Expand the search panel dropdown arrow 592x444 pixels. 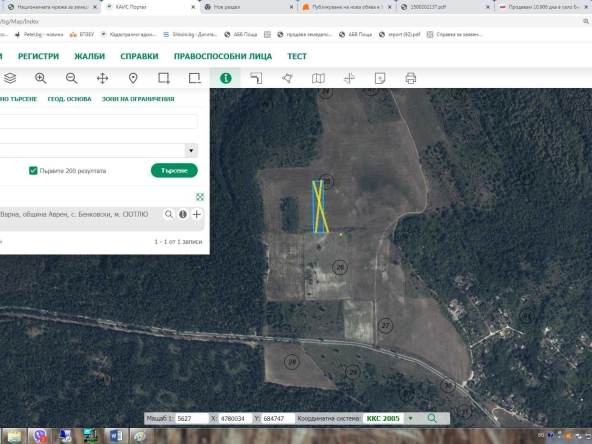tap(191, 150)
